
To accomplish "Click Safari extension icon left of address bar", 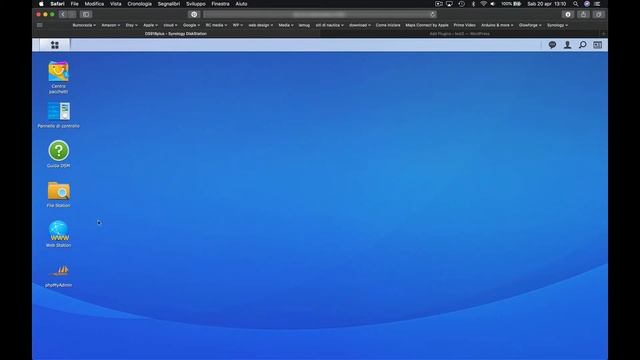I will [194, 14].
